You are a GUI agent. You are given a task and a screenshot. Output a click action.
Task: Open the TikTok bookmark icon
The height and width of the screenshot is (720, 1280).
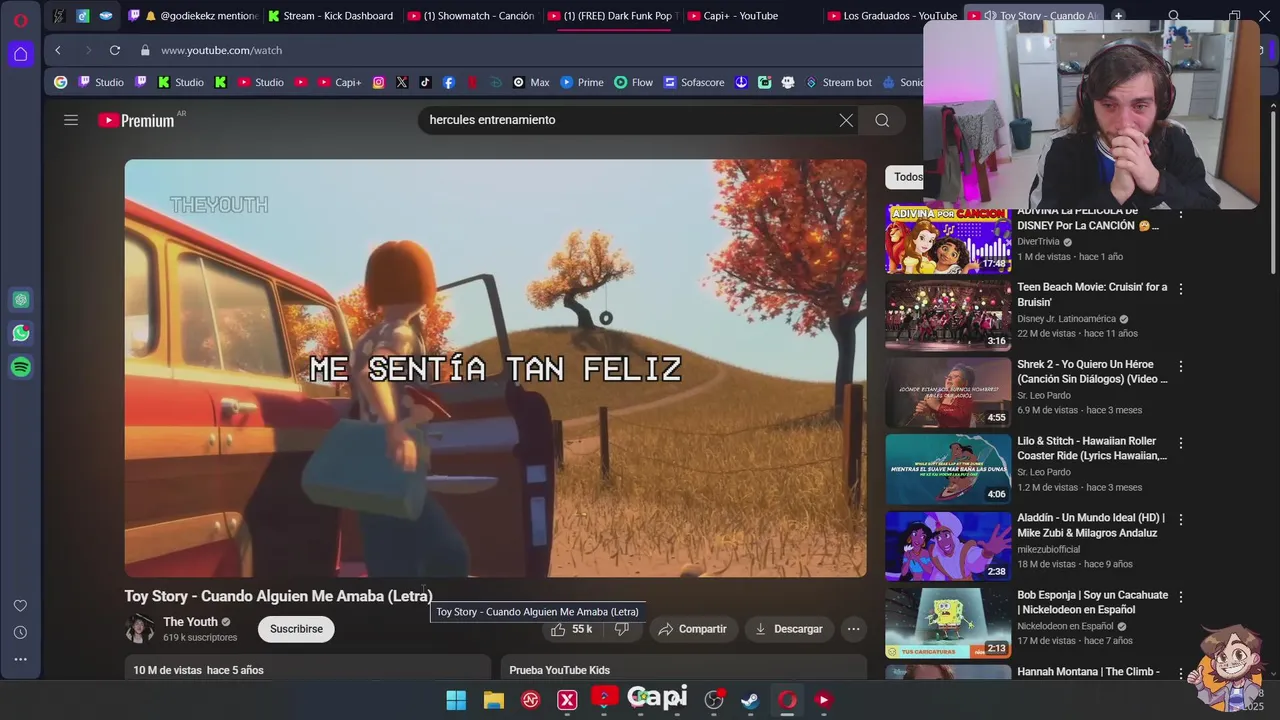[x=425, y=82]
